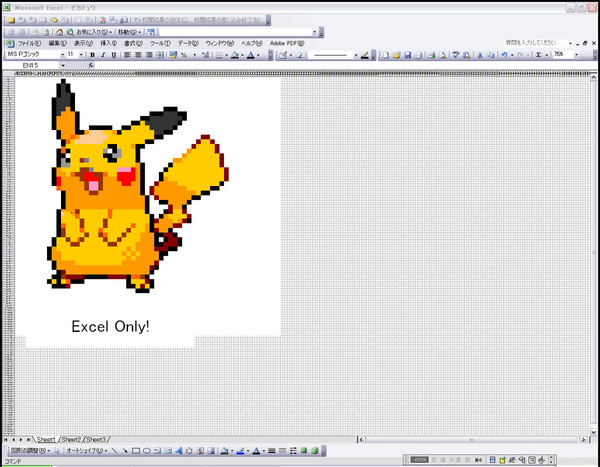Click Search the Web globe icon

70,32
